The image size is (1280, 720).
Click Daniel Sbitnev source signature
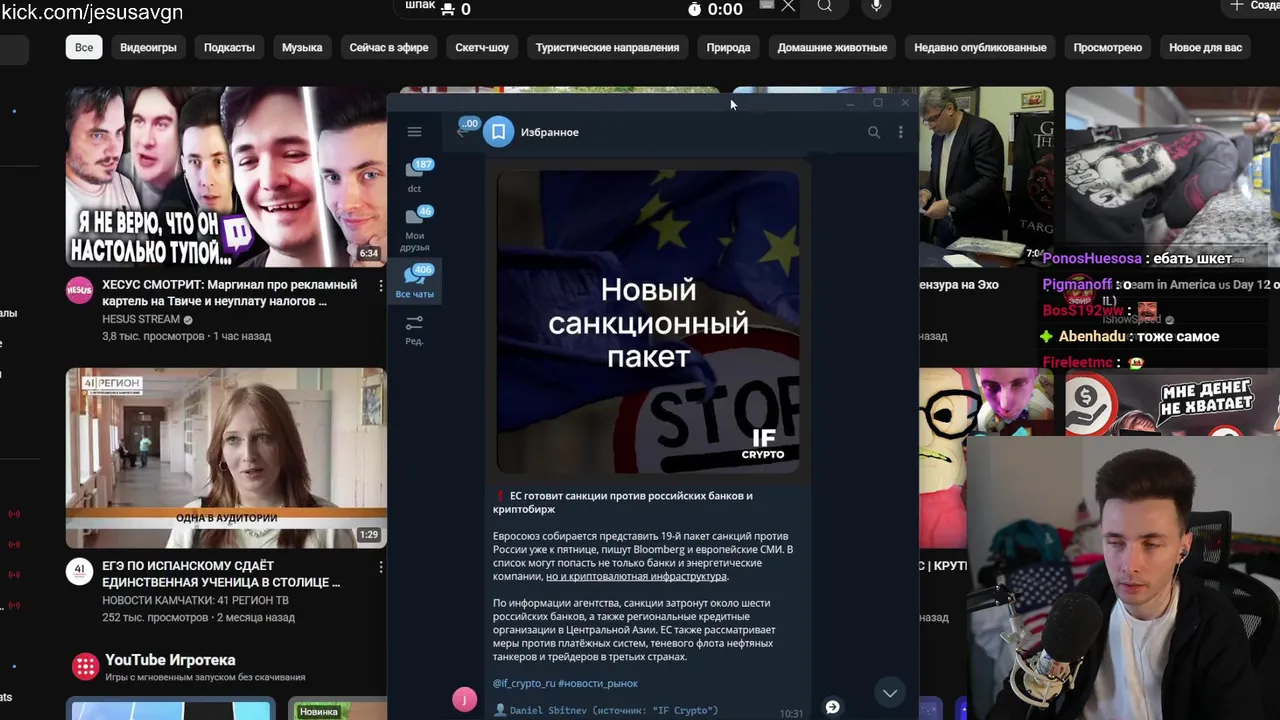pyautogui.click(x=606, y=710)
